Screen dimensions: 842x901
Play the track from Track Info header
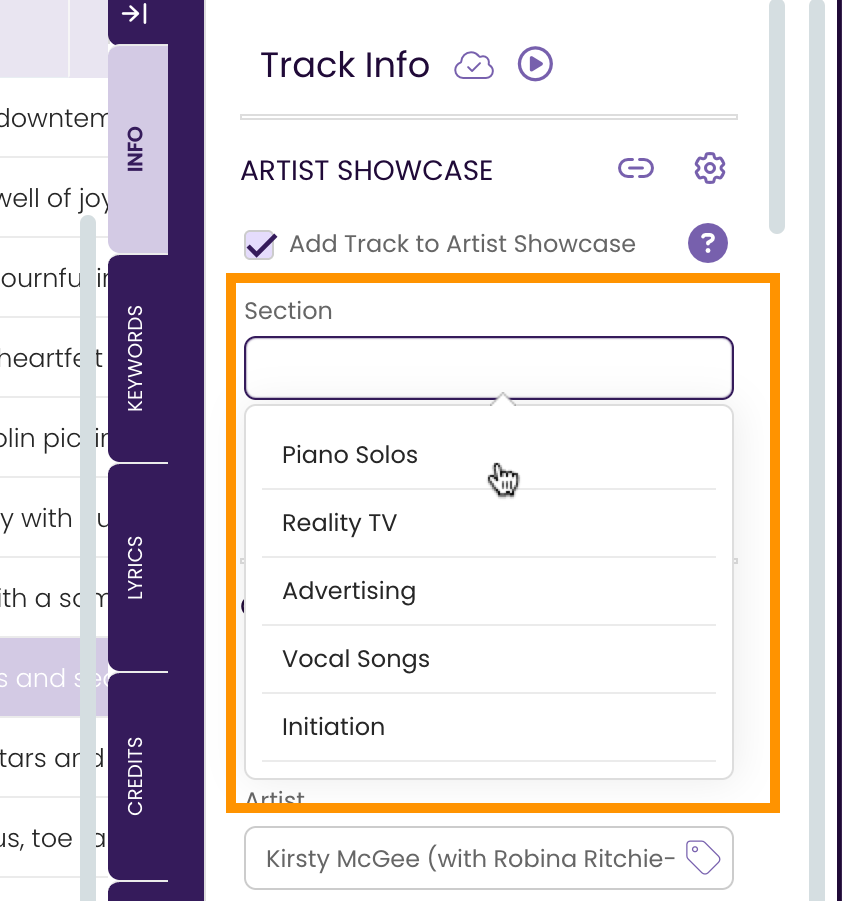coord(535,64)
